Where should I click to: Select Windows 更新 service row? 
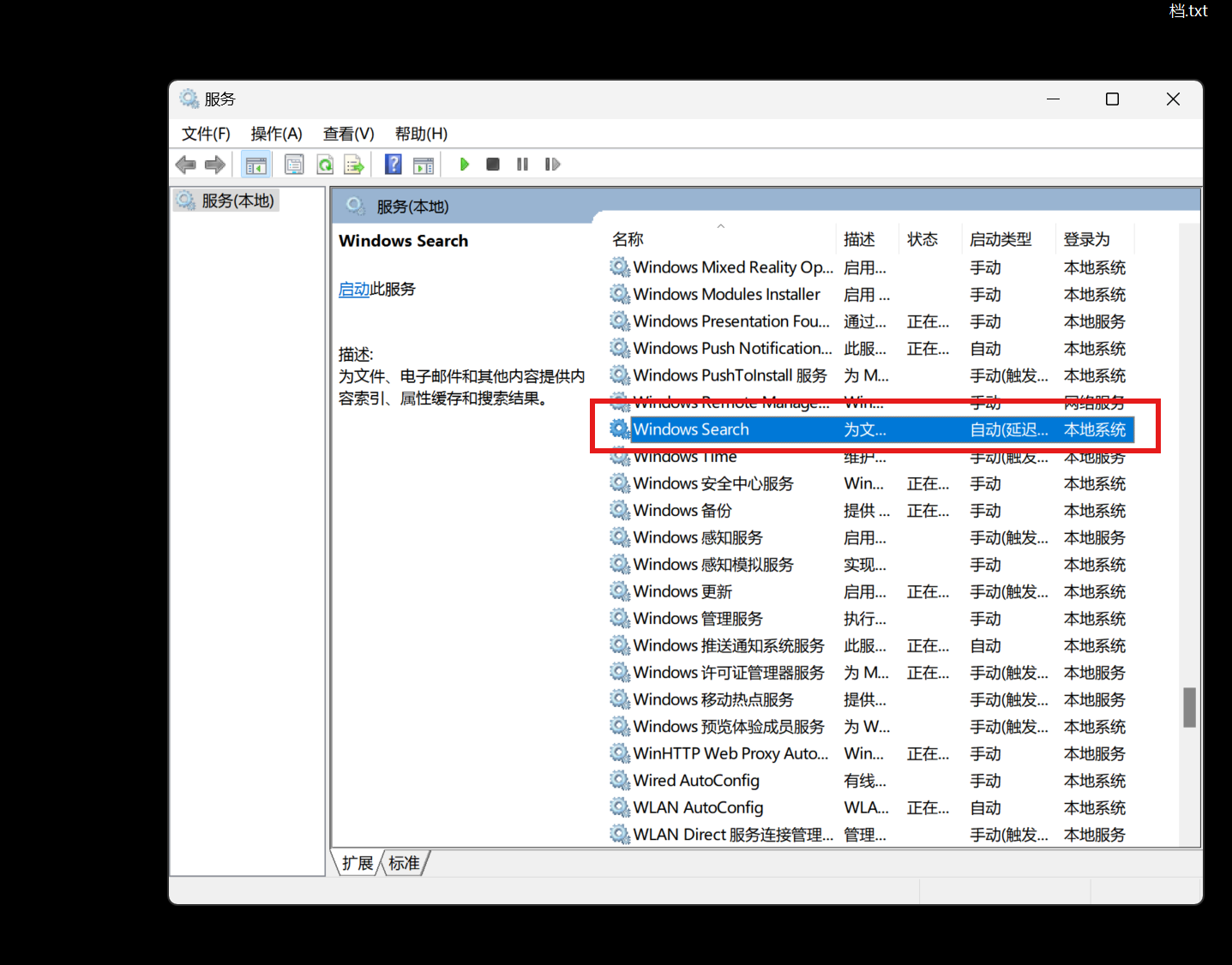870,591
